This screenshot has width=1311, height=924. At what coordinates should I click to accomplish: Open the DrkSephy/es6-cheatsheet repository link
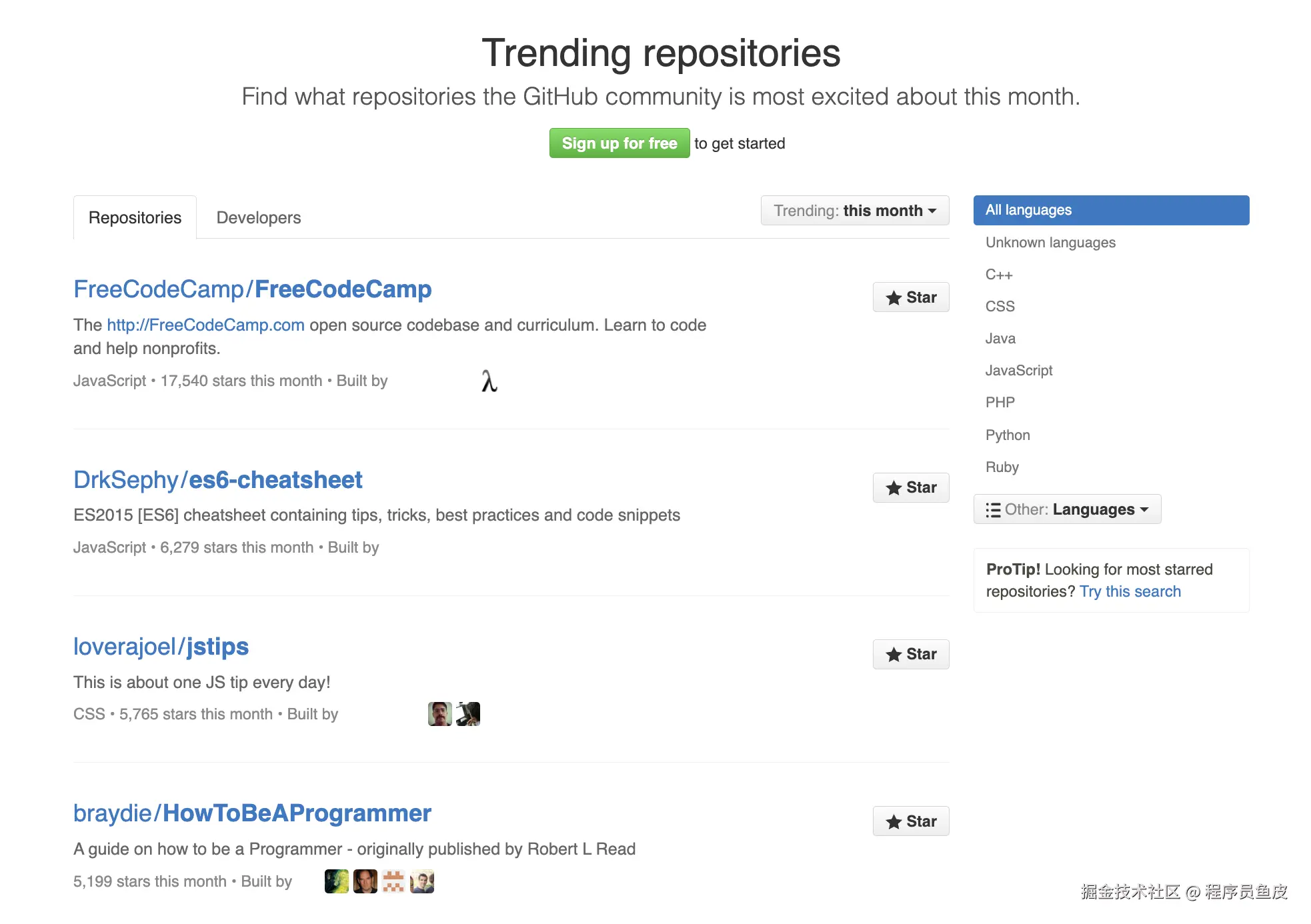click(x=217, y=480)
